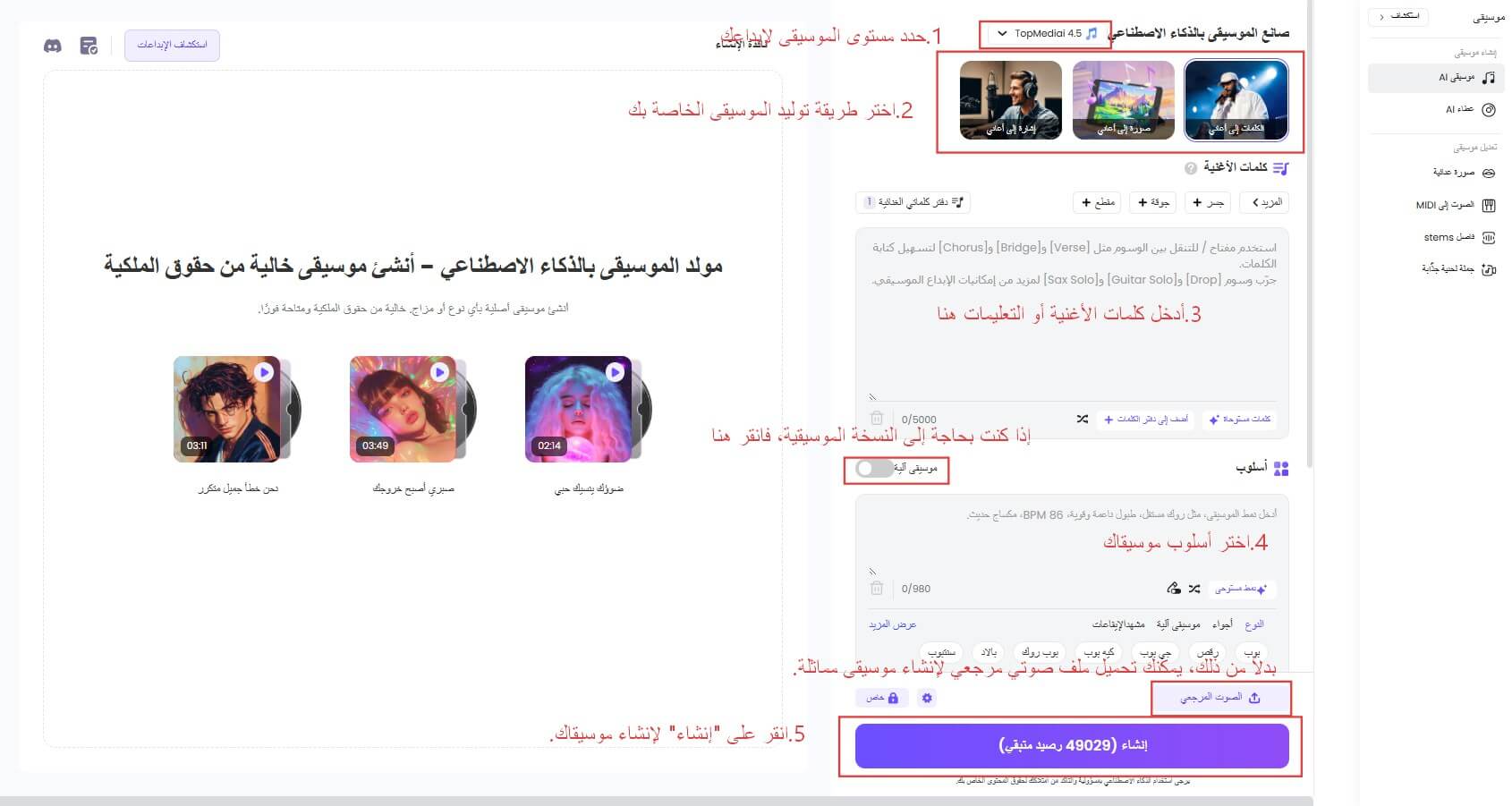Toggle the private lock button
This screenshot has width=1512, height=806.
[882, 698]
